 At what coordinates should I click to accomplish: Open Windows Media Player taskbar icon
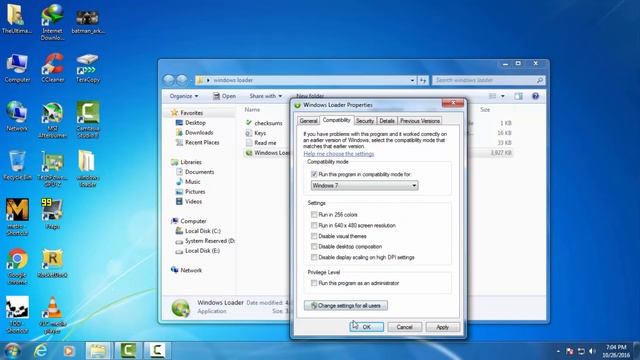(x=69, y=351)
